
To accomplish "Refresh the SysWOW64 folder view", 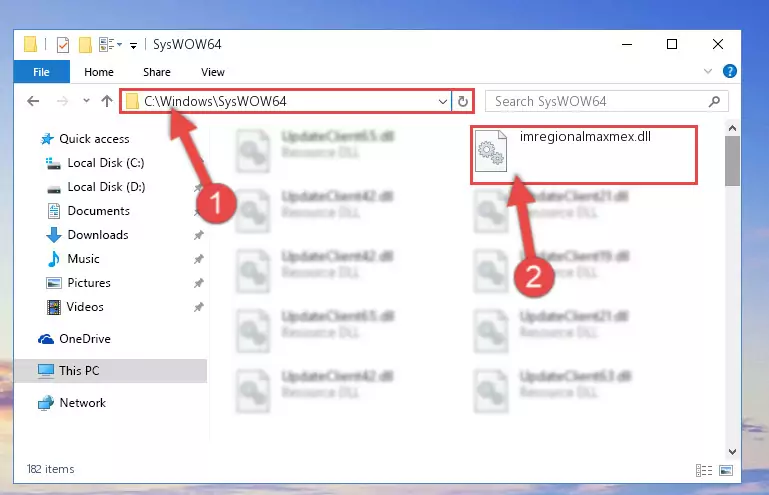I will tap(462, 102).
